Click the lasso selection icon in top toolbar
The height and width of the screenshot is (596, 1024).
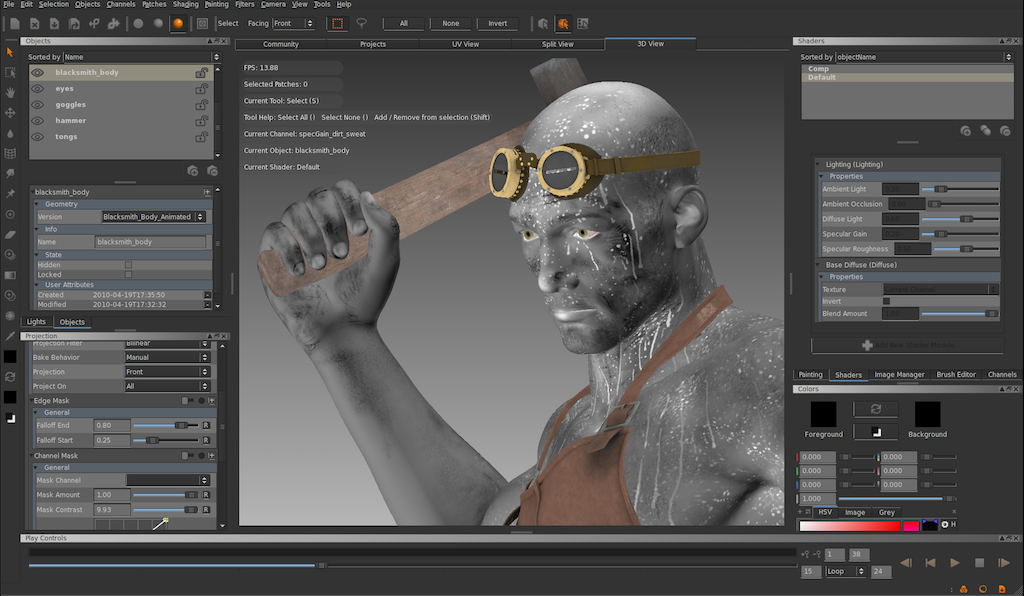pyautogui.click(x=361, y=23)
